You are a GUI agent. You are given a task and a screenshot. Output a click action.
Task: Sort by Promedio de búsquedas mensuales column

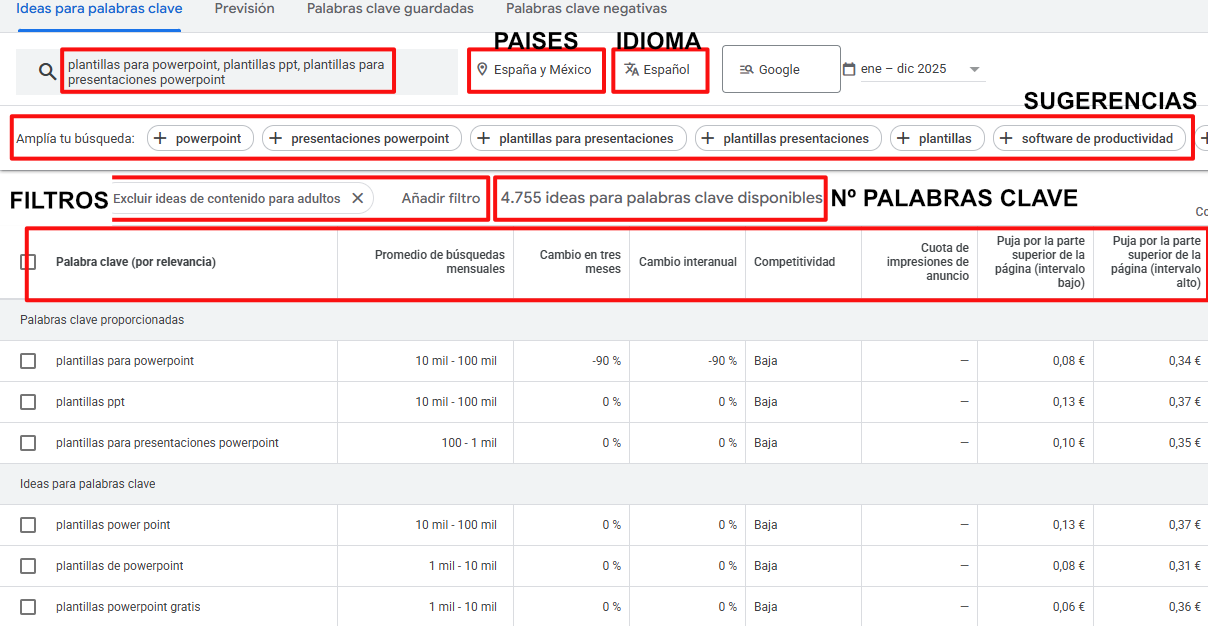tap(440, 262)
